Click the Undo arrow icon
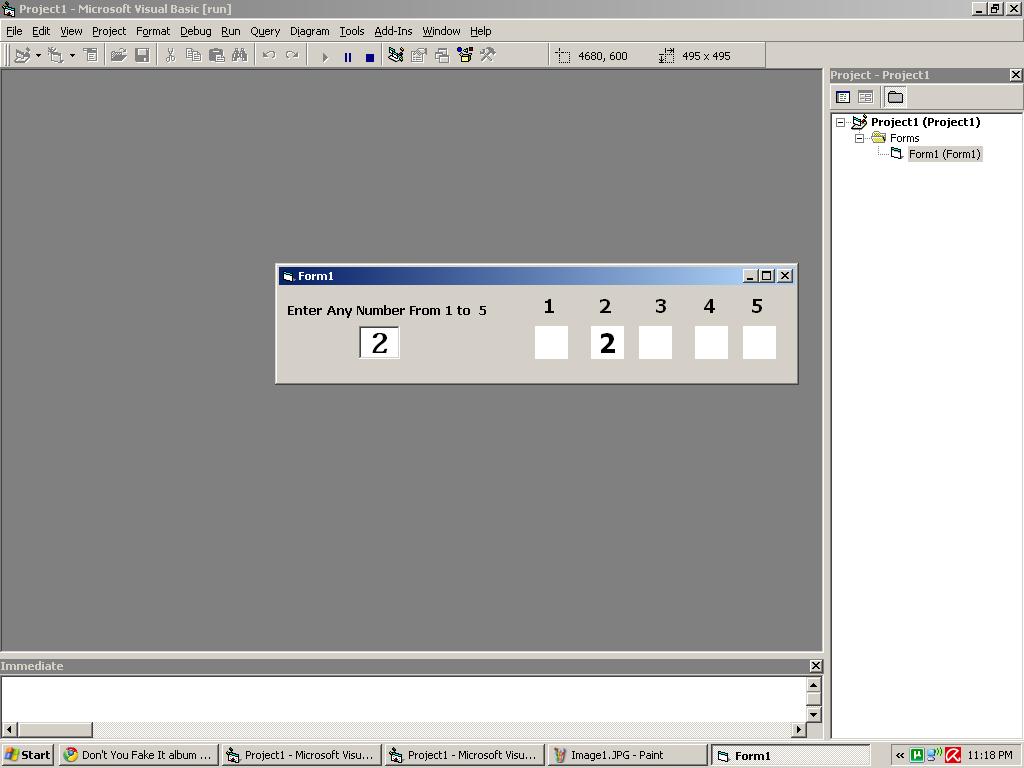 click(268, 56)
